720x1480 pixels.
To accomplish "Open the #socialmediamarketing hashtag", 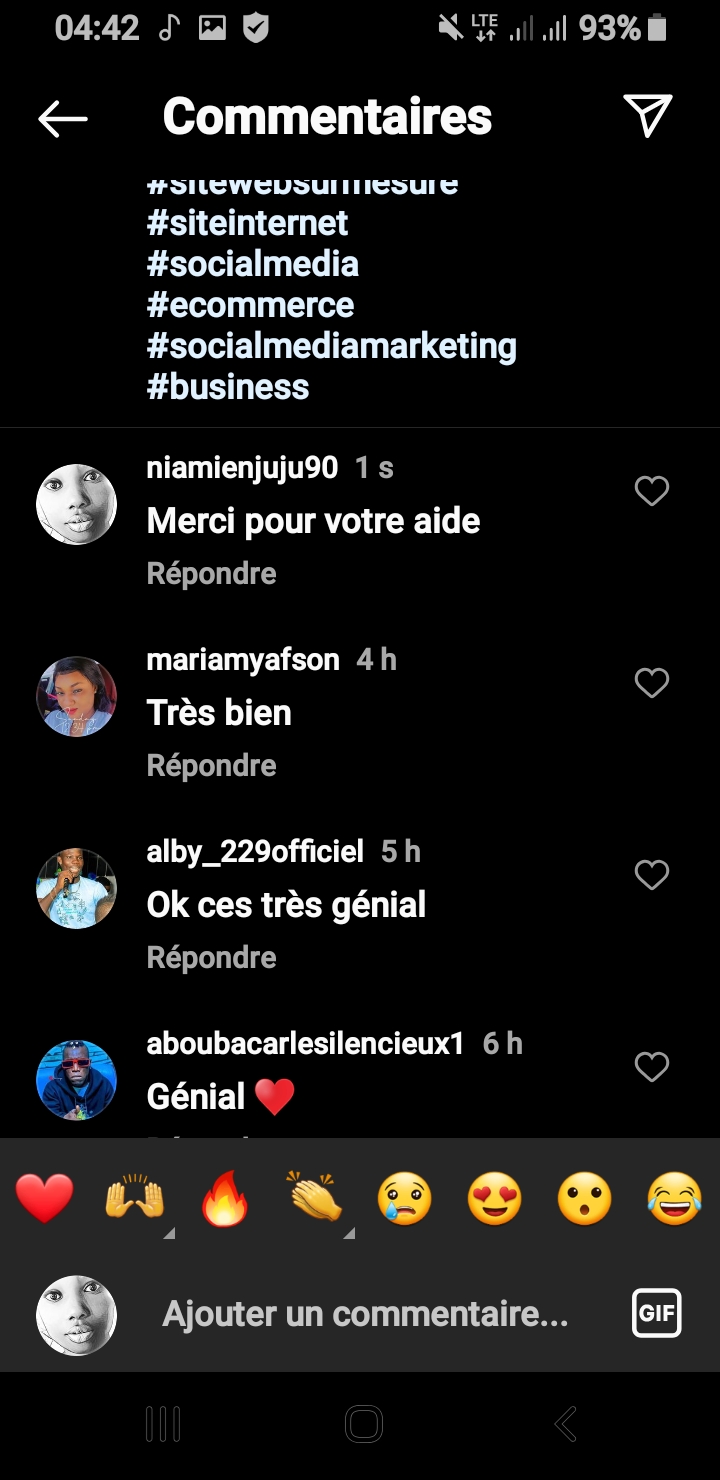I will (x=331, y=346).
